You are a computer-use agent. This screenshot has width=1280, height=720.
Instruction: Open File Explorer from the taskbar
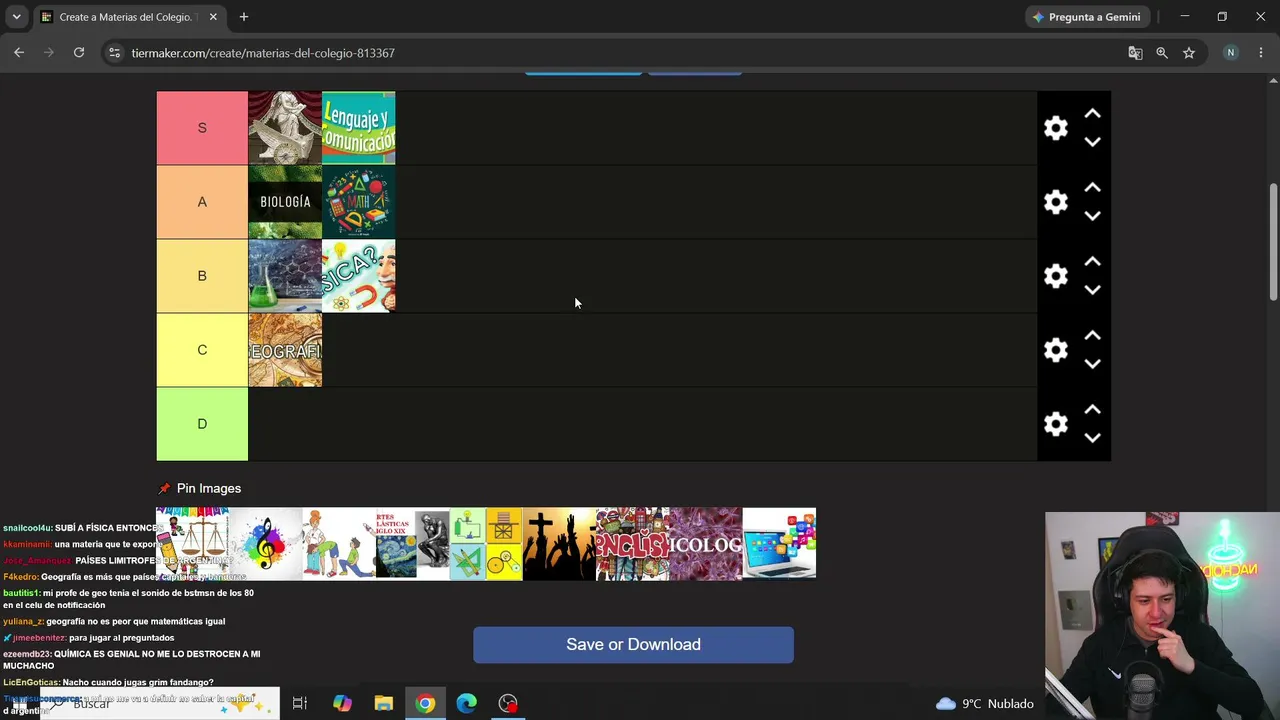pos(383,703)
